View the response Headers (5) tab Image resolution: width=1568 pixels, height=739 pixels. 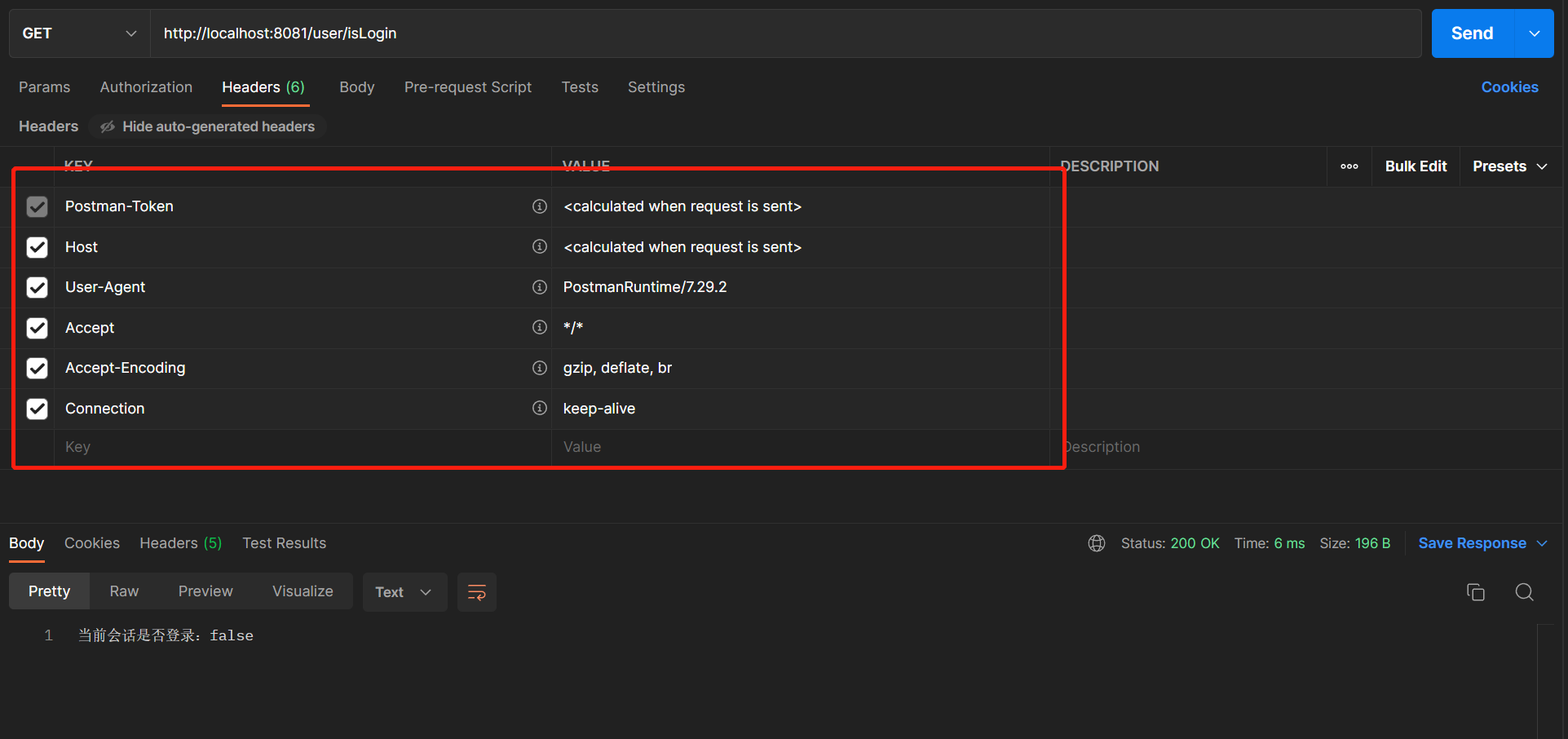pyautogui.click(x=181, y=543)
